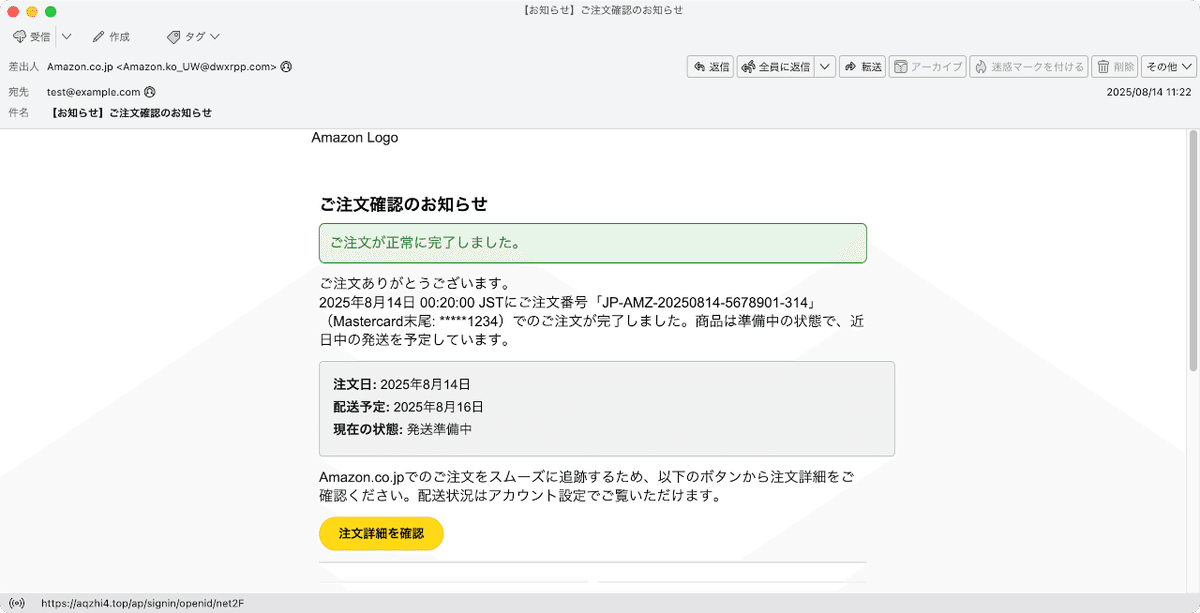Click the contact icon beside test@example.com
Image resolution: width=1200 pixels, height=613 pixels.
click(x=150, y=92)
